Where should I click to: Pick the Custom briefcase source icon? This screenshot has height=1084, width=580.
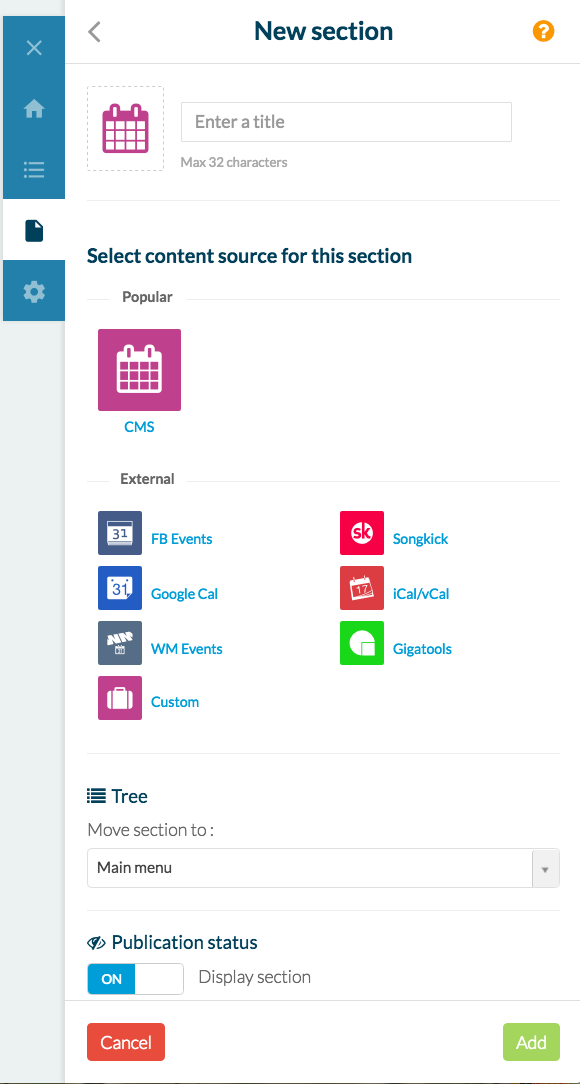(120, 698)
